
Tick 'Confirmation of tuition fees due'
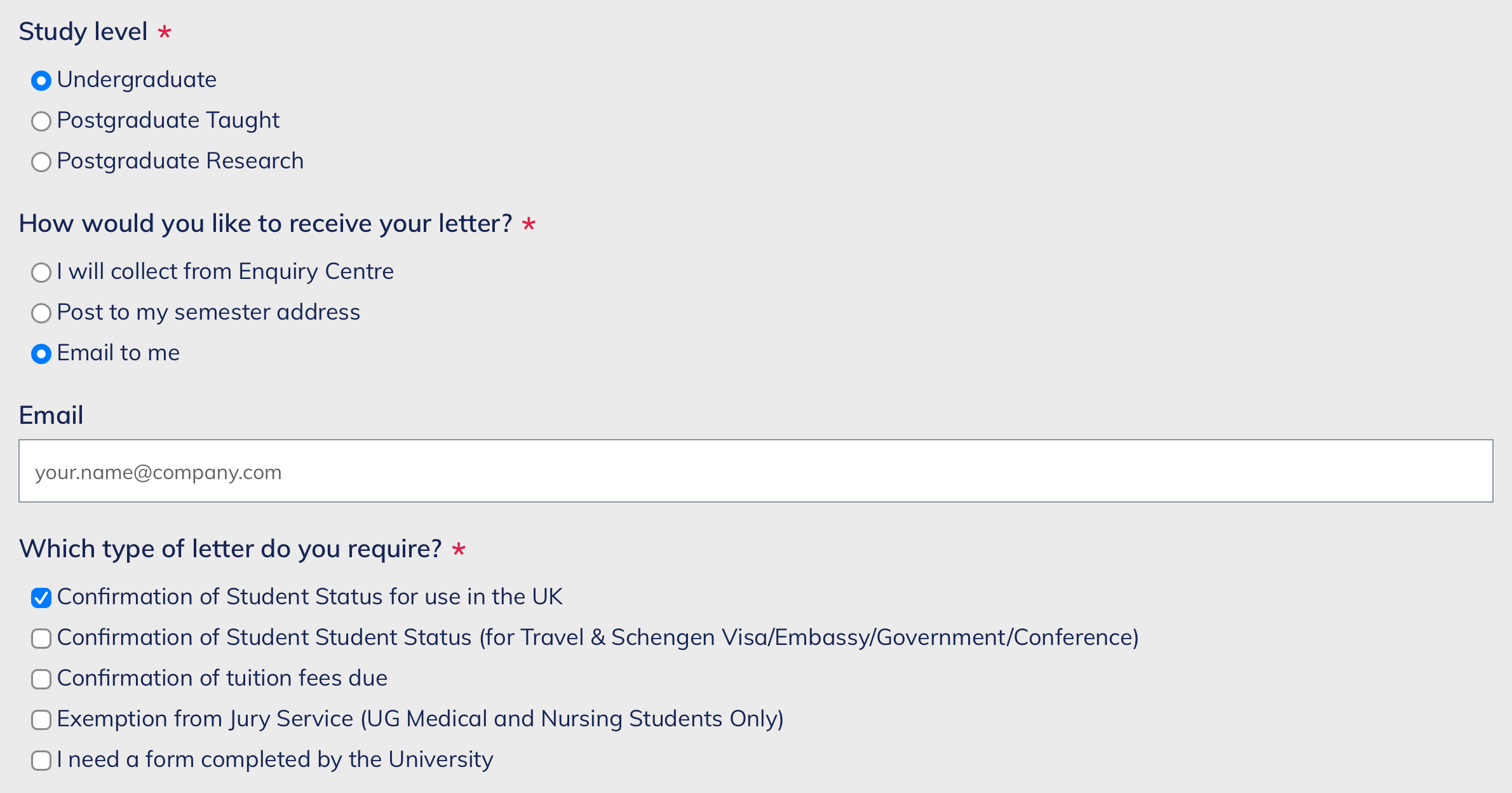(41, 679)
